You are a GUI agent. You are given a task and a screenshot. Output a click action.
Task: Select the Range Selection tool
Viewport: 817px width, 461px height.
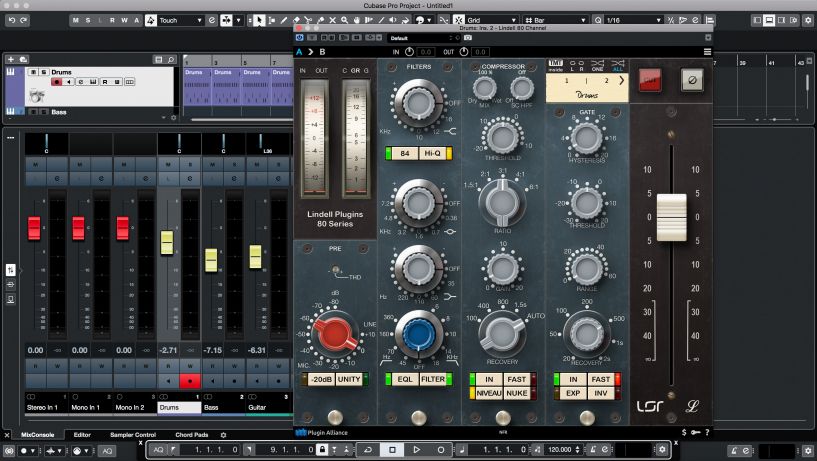pyautogui.click(x=271, y=20)
